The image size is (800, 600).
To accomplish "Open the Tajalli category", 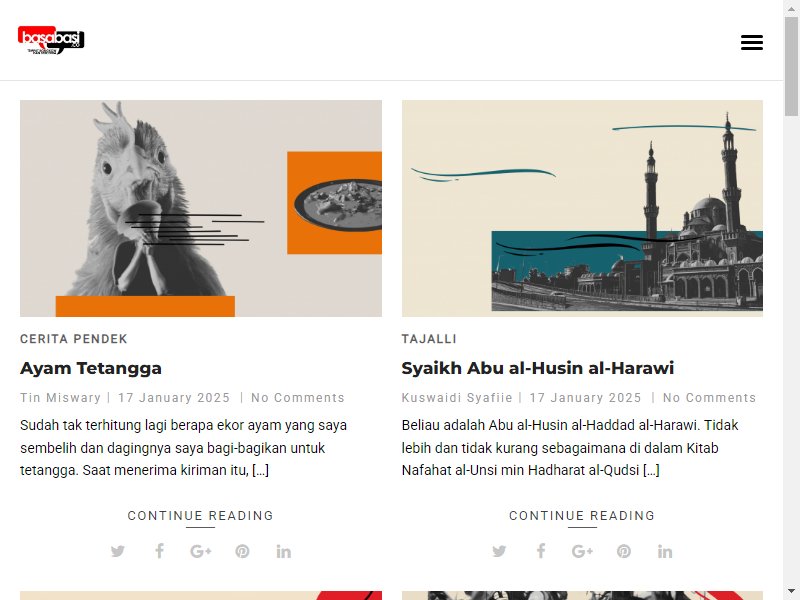I will [x=429, y=339].
